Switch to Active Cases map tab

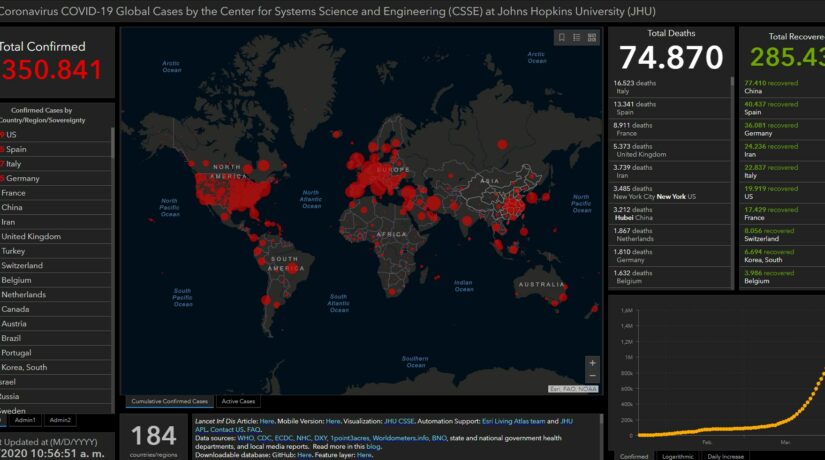pyautogui.click(x=238, y=402)
